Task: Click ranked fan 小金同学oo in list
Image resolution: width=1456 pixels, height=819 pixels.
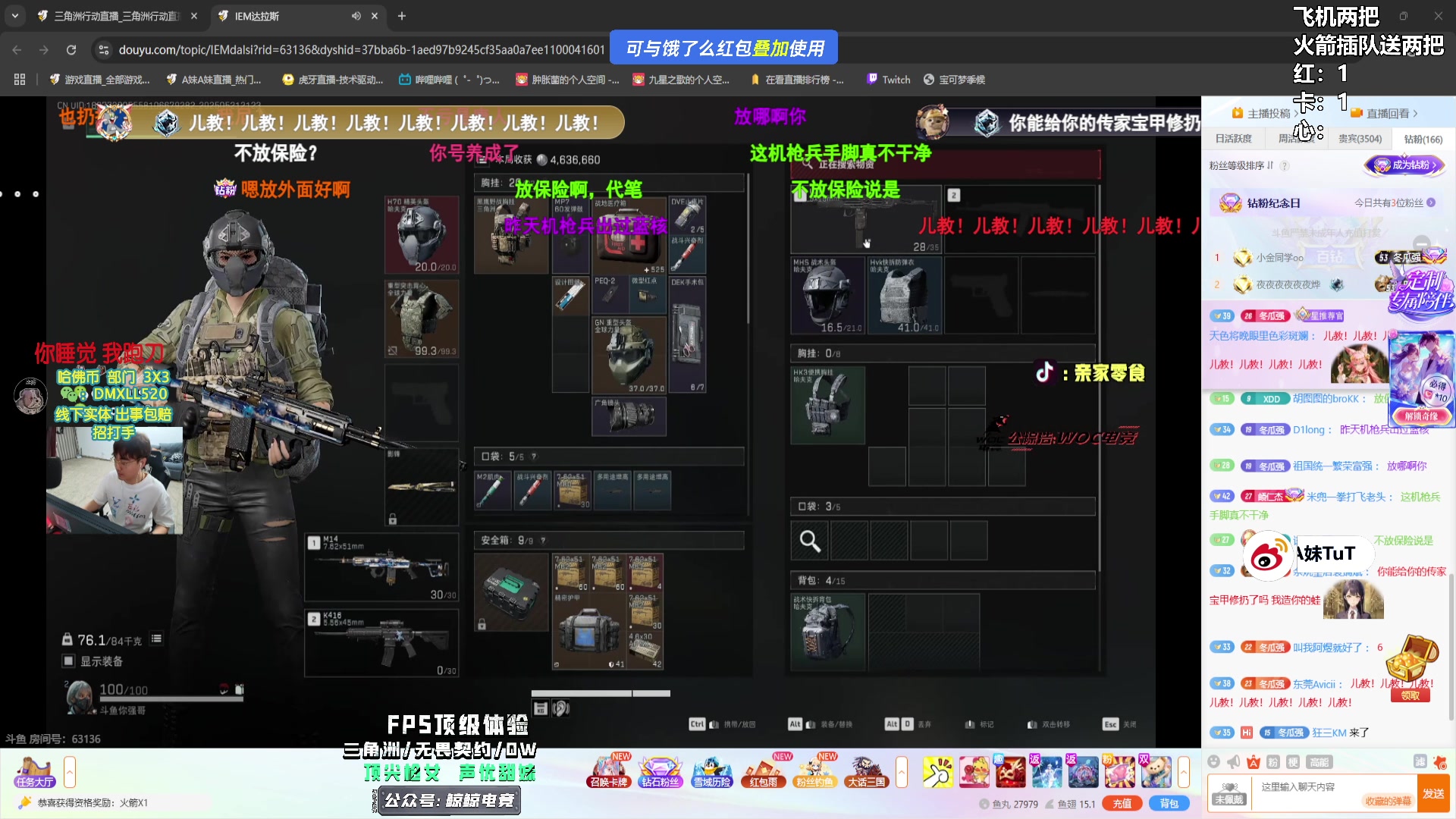Action: (1280, 258)
